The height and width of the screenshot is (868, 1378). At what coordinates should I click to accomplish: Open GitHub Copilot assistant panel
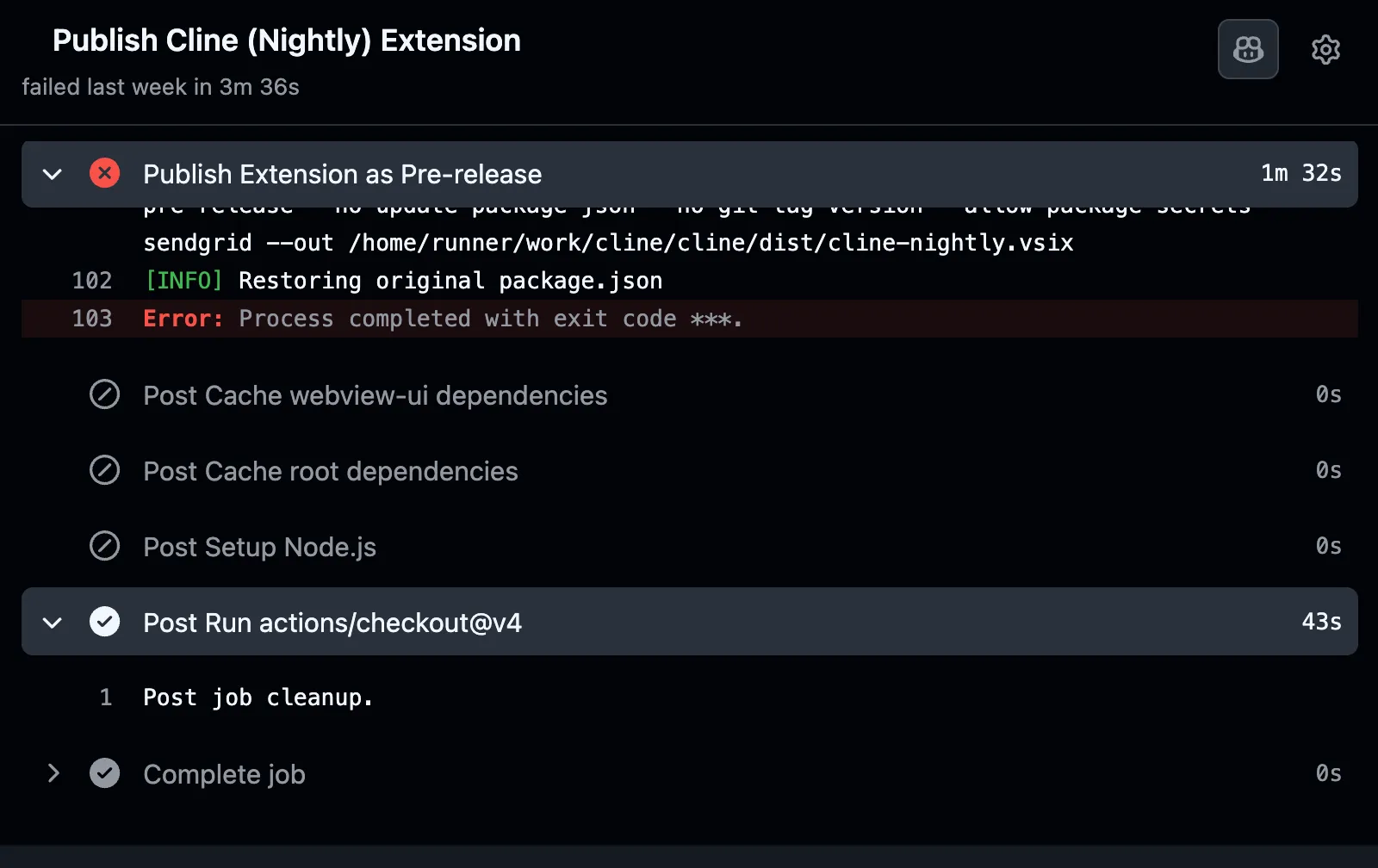(x=1247, y=49)
